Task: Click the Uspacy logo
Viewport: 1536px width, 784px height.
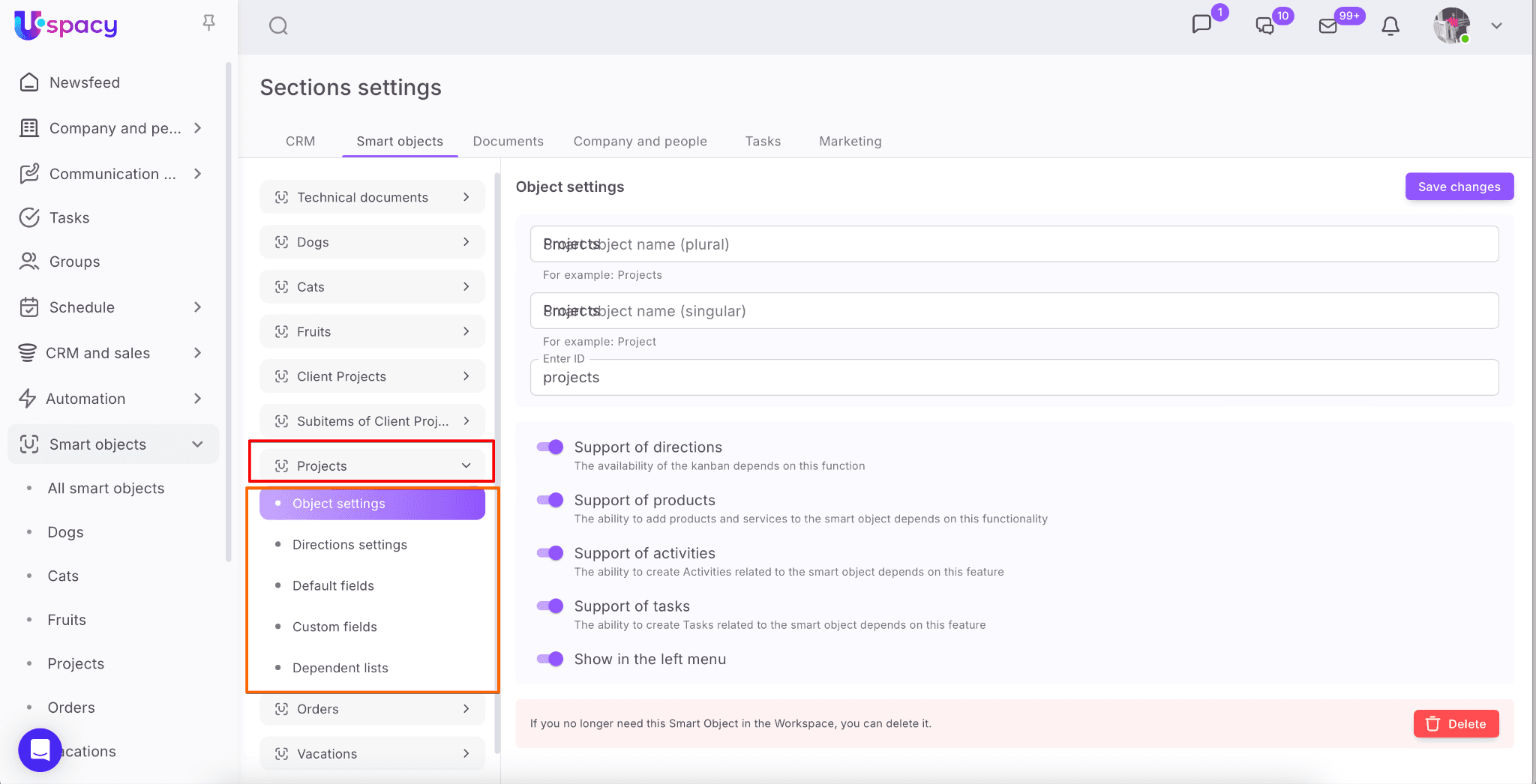Action: pyautogui.click(x=66, y=25)
